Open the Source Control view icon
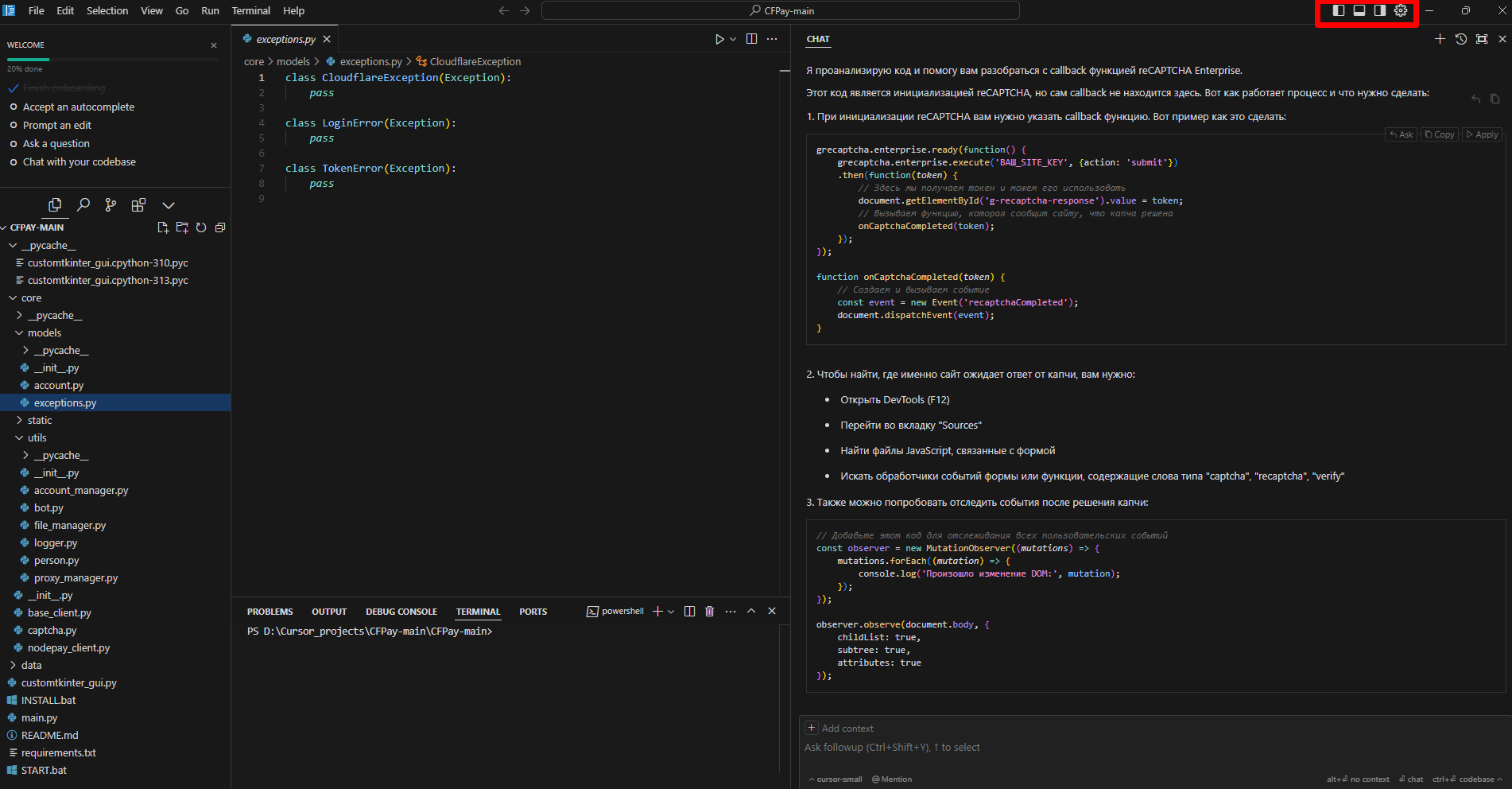Viewport: 1512px width, 789px height. 110,205
